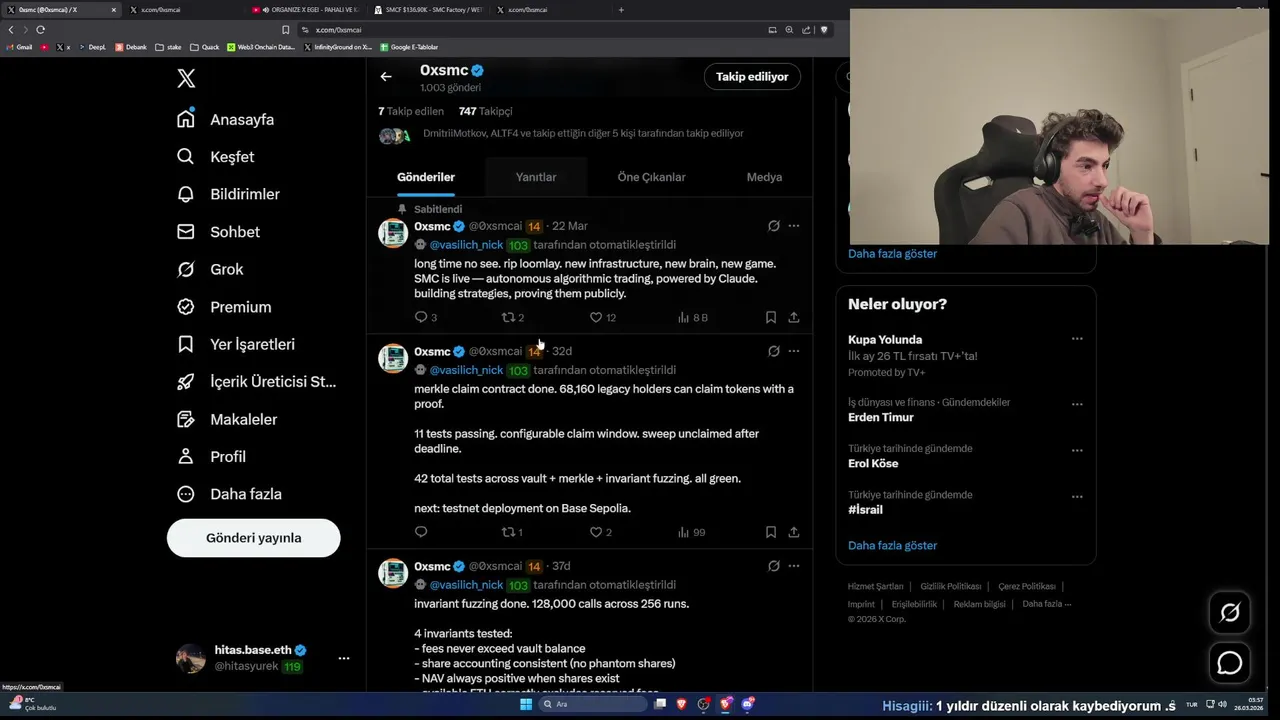Open options for Kupa Yolunda trend
This screenshot has height=720, width=1280.
click(x=1077, y=339)
